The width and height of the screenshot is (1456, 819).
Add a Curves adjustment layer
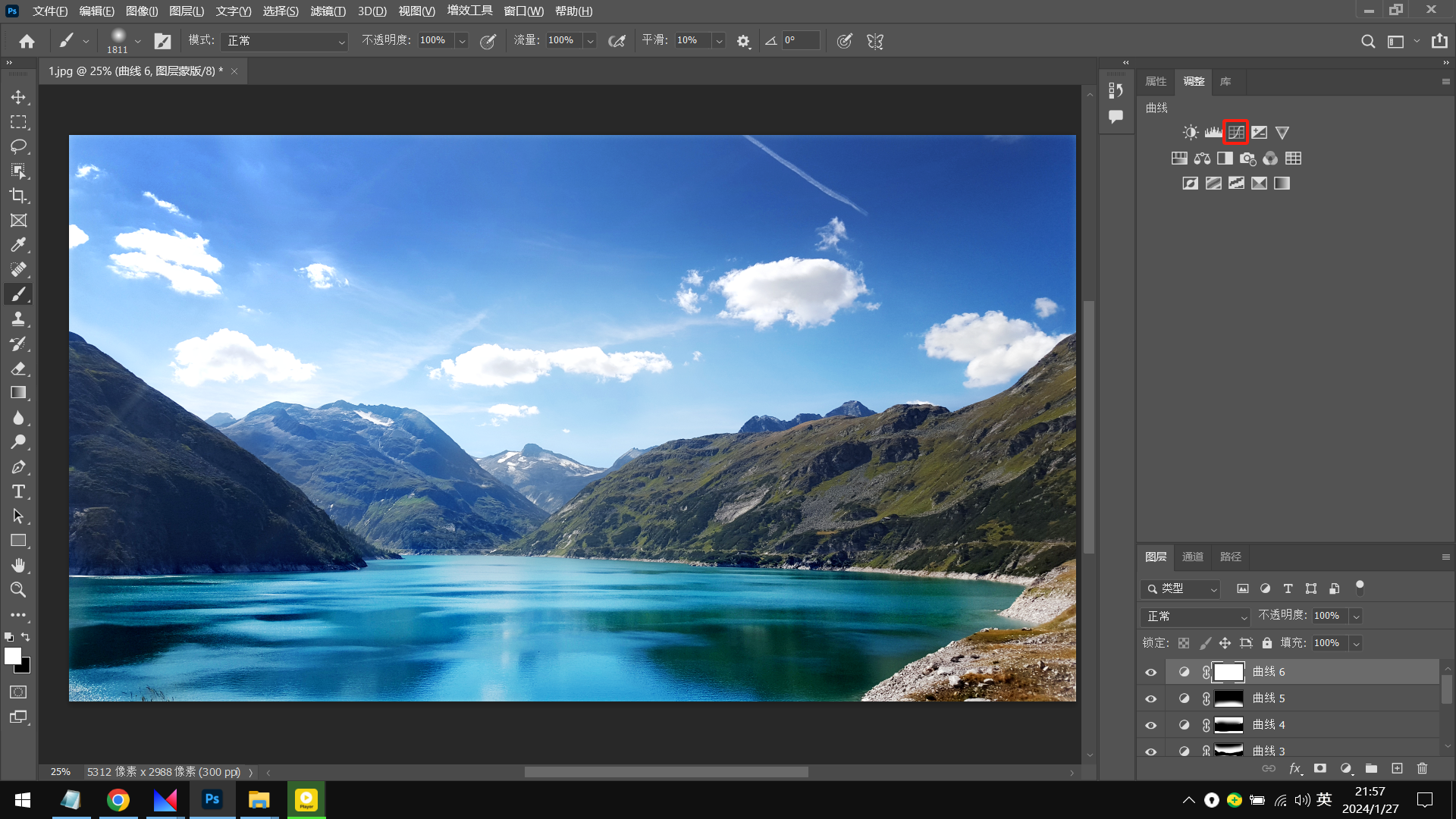(x=1236, y=133)
